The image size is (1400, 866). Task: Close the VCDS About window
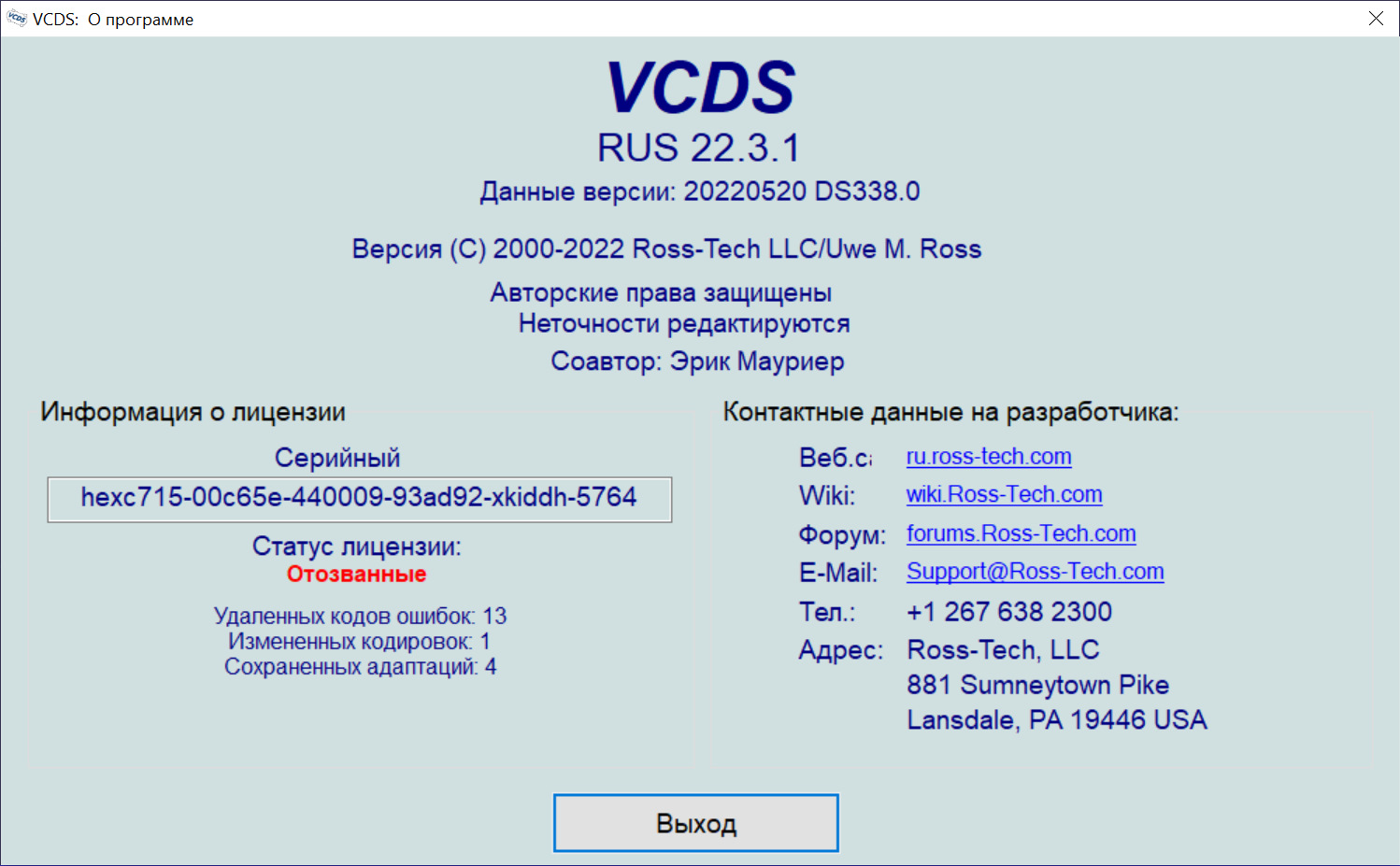[1376, 19]
